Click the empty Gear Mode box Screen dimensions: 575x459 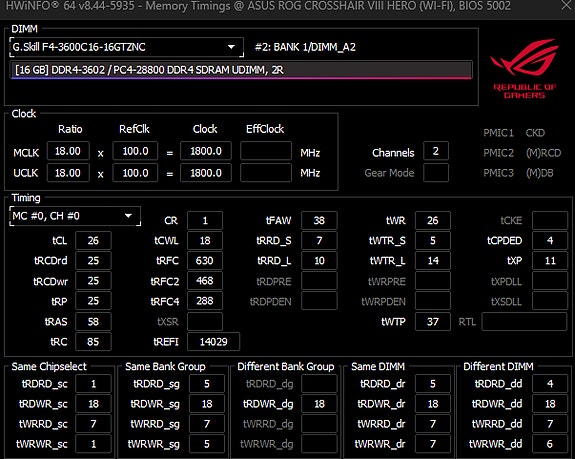(x=436, y=173)
